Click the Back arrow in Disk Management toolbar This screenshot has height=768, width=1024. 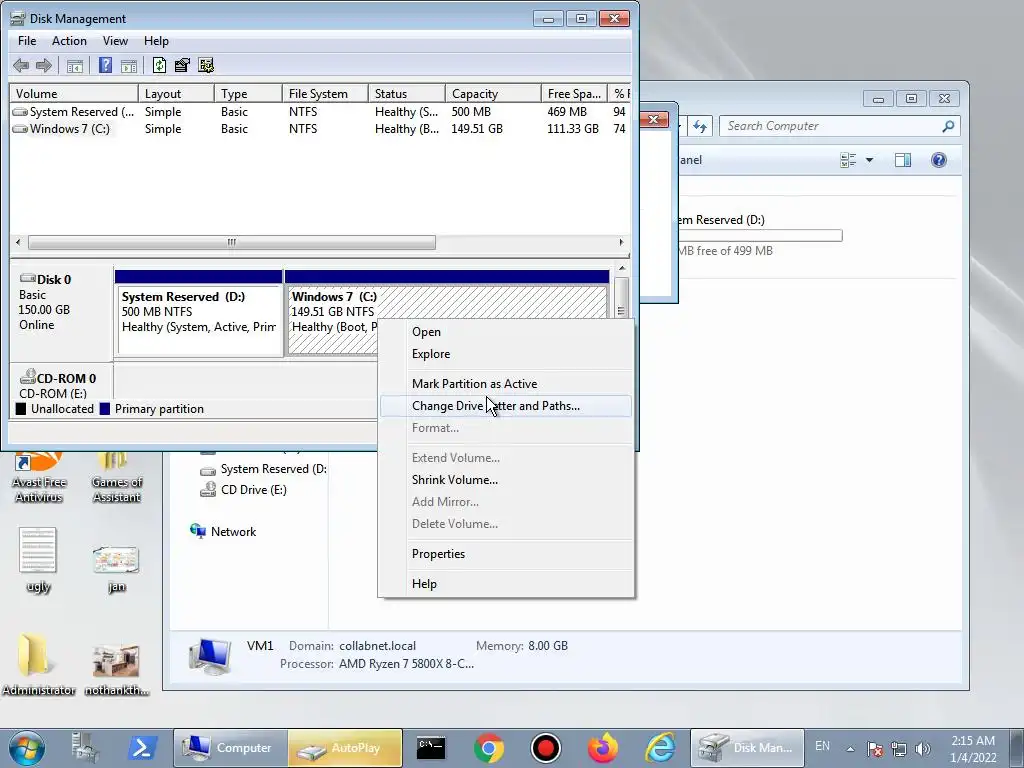(21, 65)
